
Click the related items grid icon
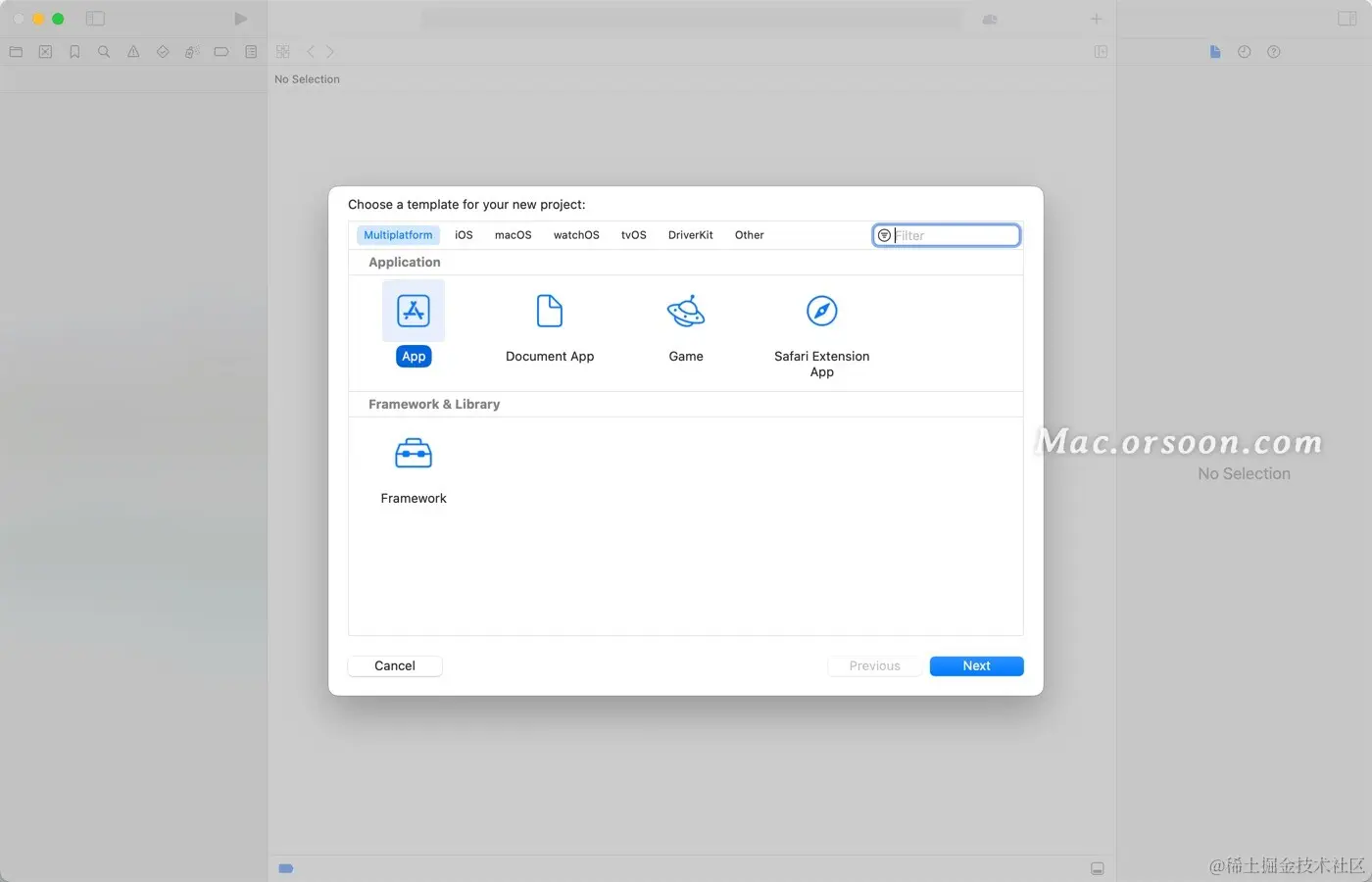283,52
